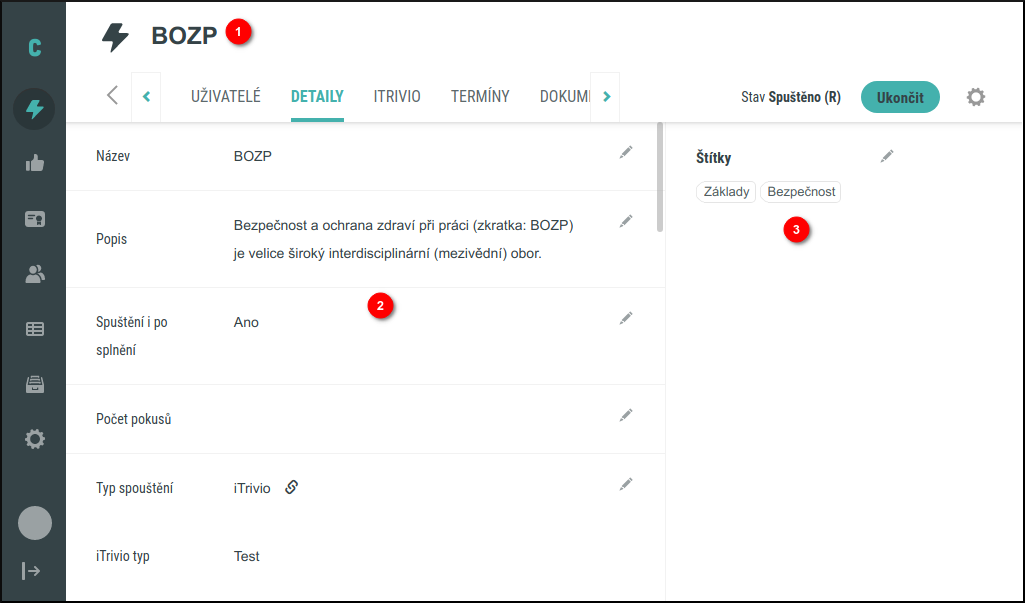
Task: Click the Bezpečnost tag
Action: pos(800,192)
